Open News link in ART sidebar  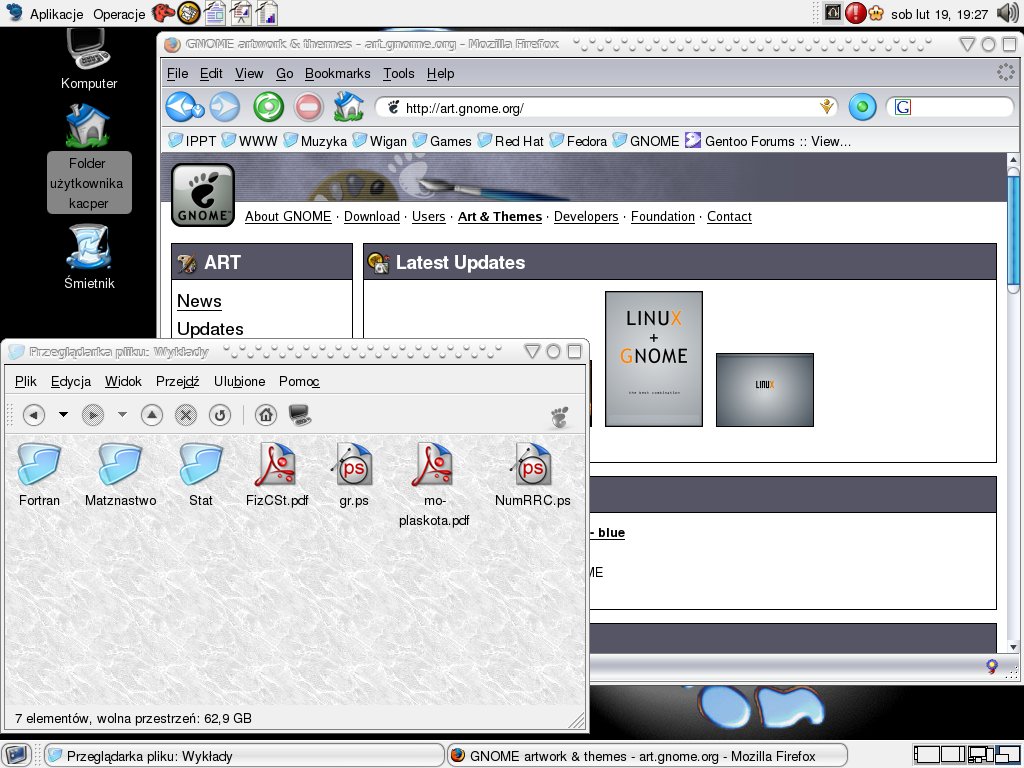(x=199, y=301)
